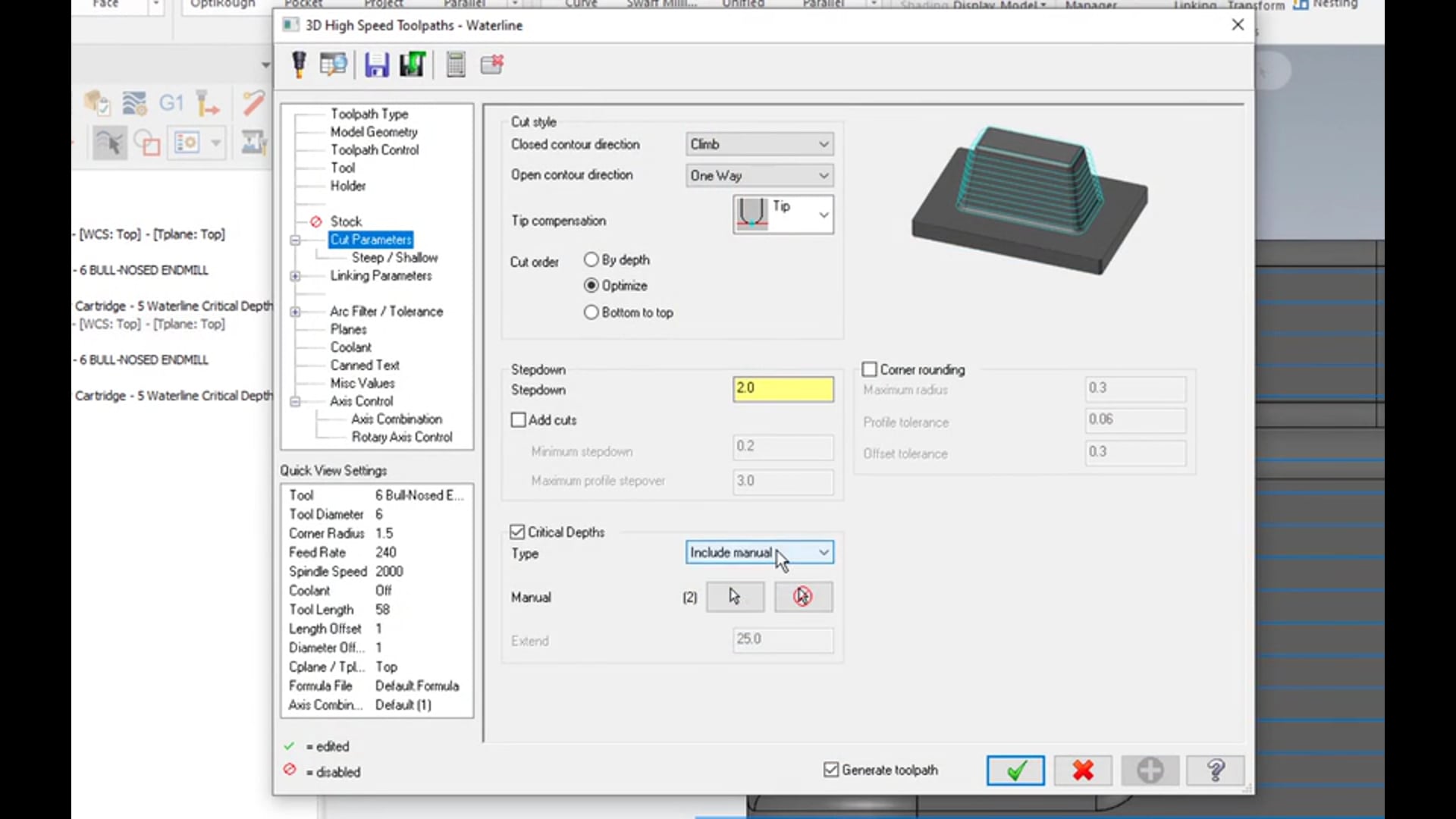This screenshot has height=819, width=1456.
Task: Navigate to Linking Parameters section
Action: (x=381, y=275)
